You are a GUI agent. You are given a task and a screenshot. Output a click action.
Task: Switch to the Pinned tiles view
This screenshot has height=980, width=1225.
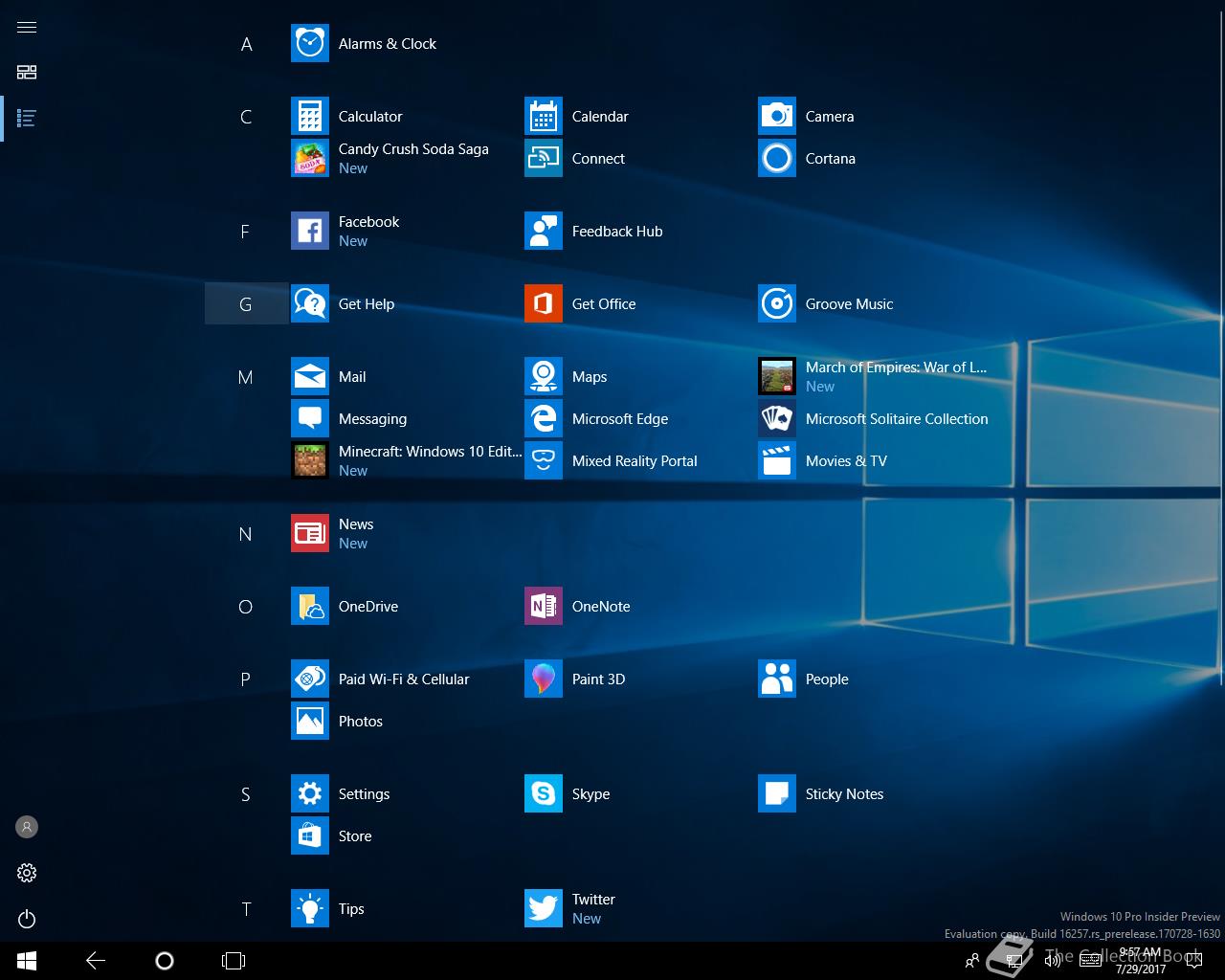pyautogui.click(x=27, y=73)
